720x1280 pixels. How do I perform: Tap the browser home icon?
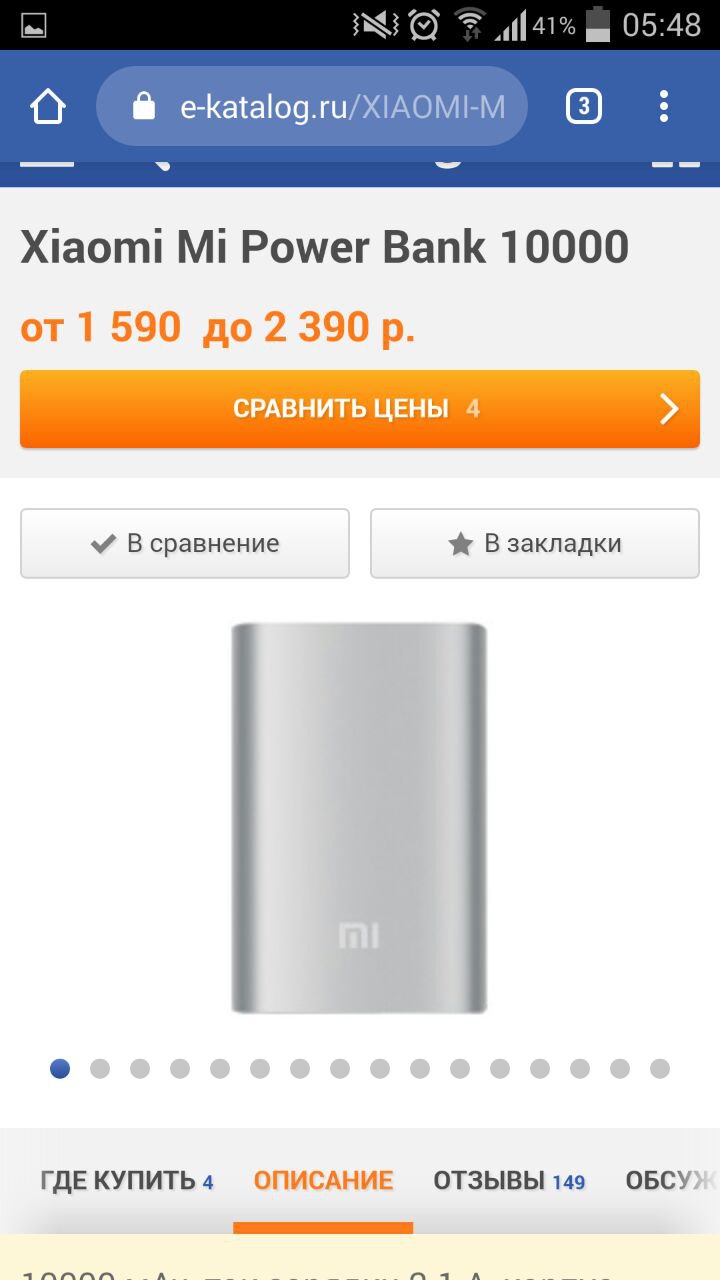[48, 106]
